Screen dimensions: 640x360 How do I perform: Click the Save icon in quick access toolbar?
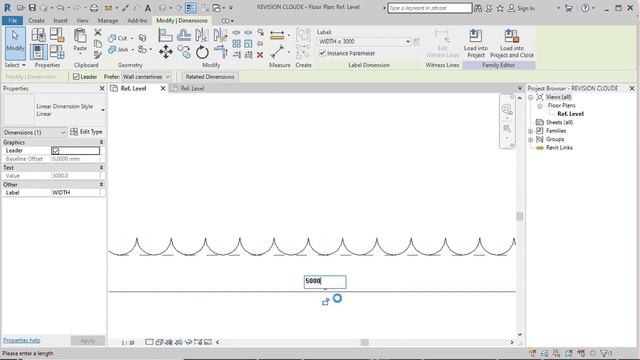pyautogui.click(x=32, y=8)
